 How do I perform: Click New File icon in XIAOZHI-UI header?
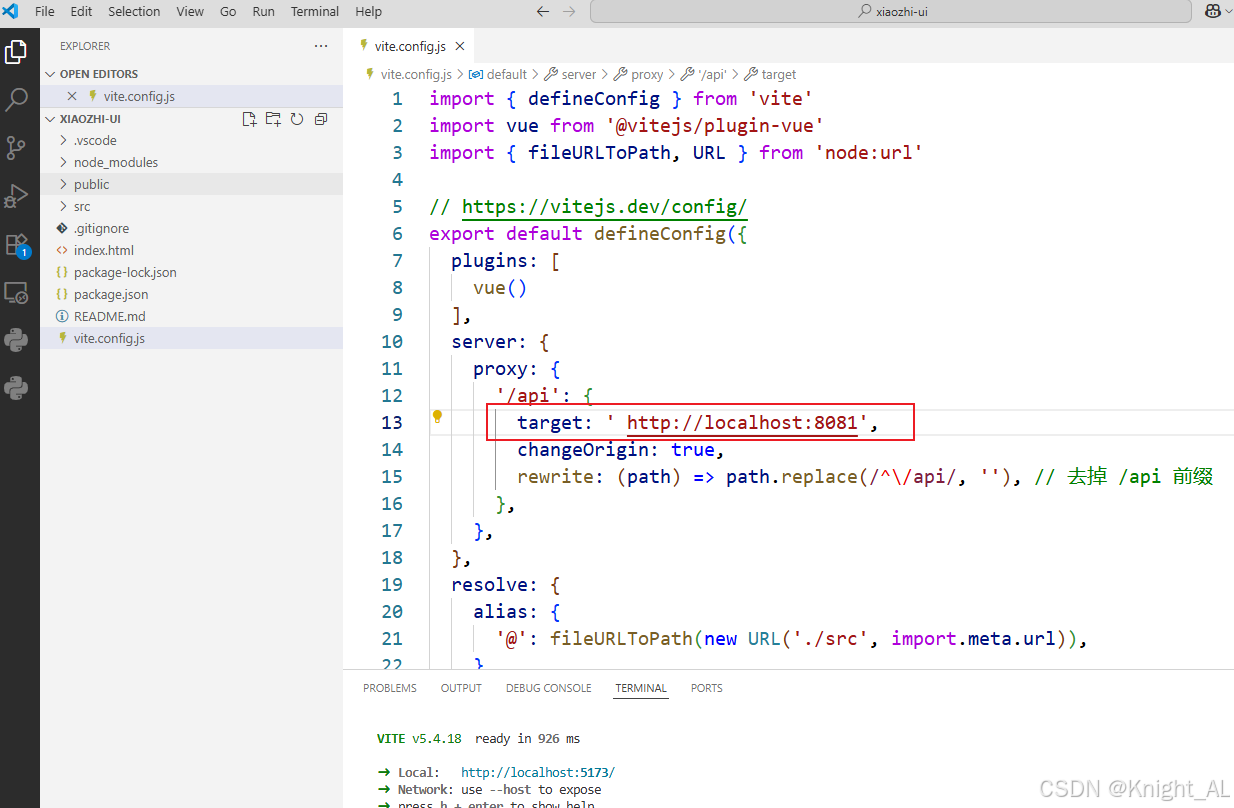pyautogui.click(x=250, y=119)
